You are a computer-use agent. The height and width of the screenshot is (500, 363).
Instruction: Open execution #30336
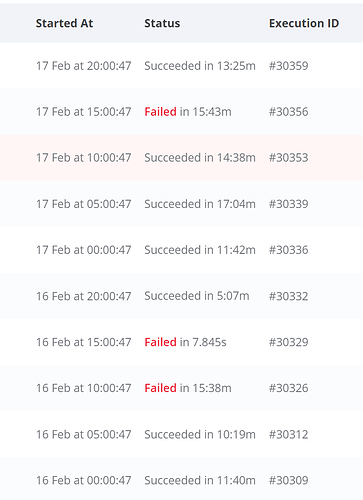(x=288, y=250)
